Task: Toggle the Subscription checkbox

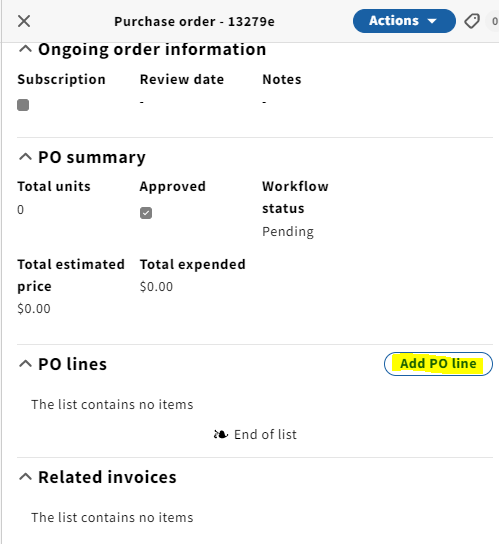Action: pos(23,105)
